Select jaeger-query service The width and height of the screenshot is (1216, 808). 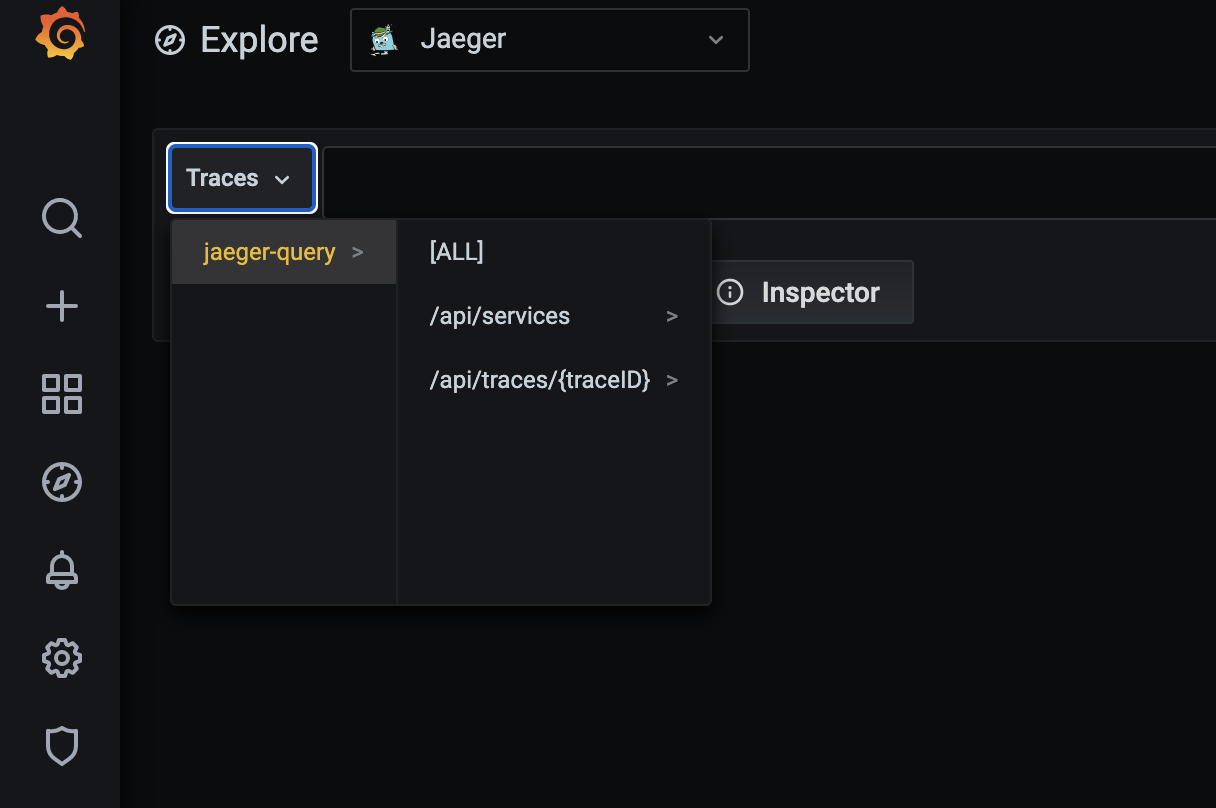tap(284, 252)
